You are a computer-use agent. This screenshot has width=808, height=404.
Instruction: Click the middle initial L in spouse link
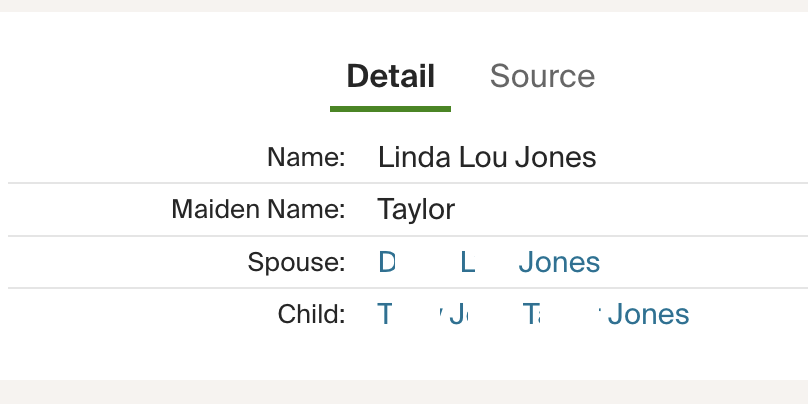tap(467, 263)
